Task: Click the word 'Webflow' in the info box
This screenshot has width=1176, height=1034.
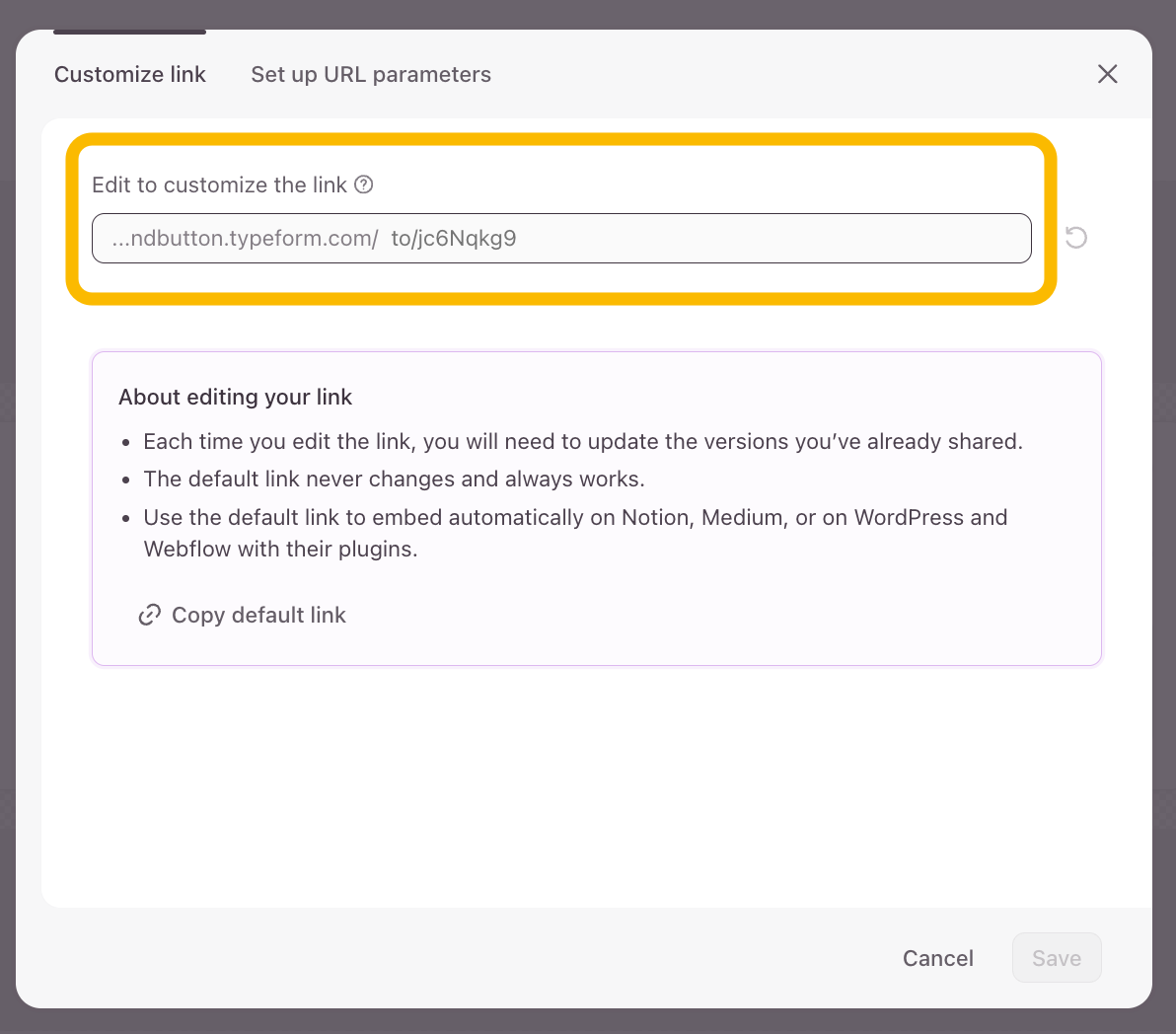Action: [x=187, y=550]
